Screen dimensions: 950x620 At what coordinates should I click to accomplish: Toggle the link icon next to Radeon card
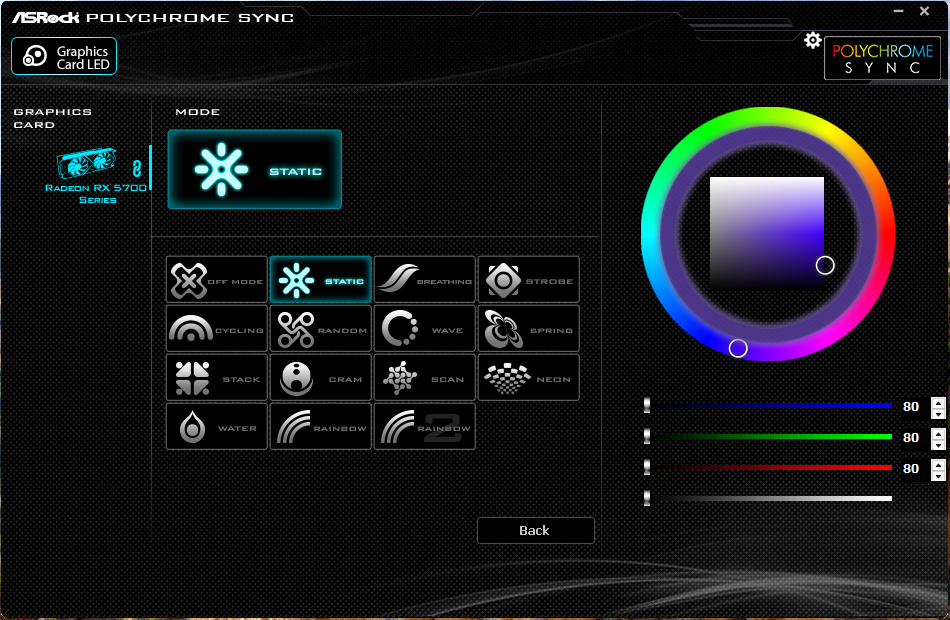click(137, 168)
